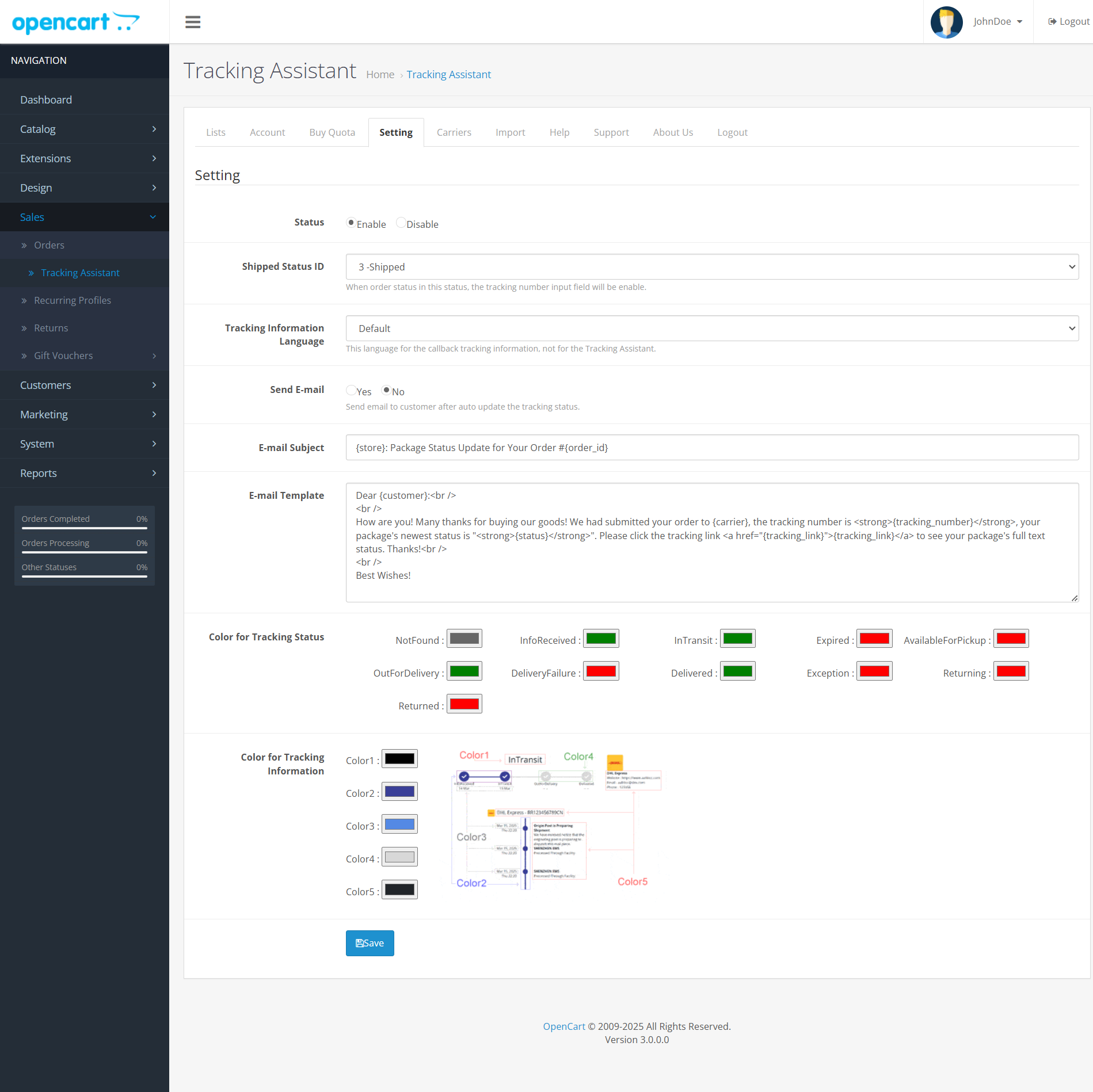Viewport: 1093px width, 1092px height.
Task: Click the Logout tab in Tracking Assistant
Action: (x=732, y=132)
